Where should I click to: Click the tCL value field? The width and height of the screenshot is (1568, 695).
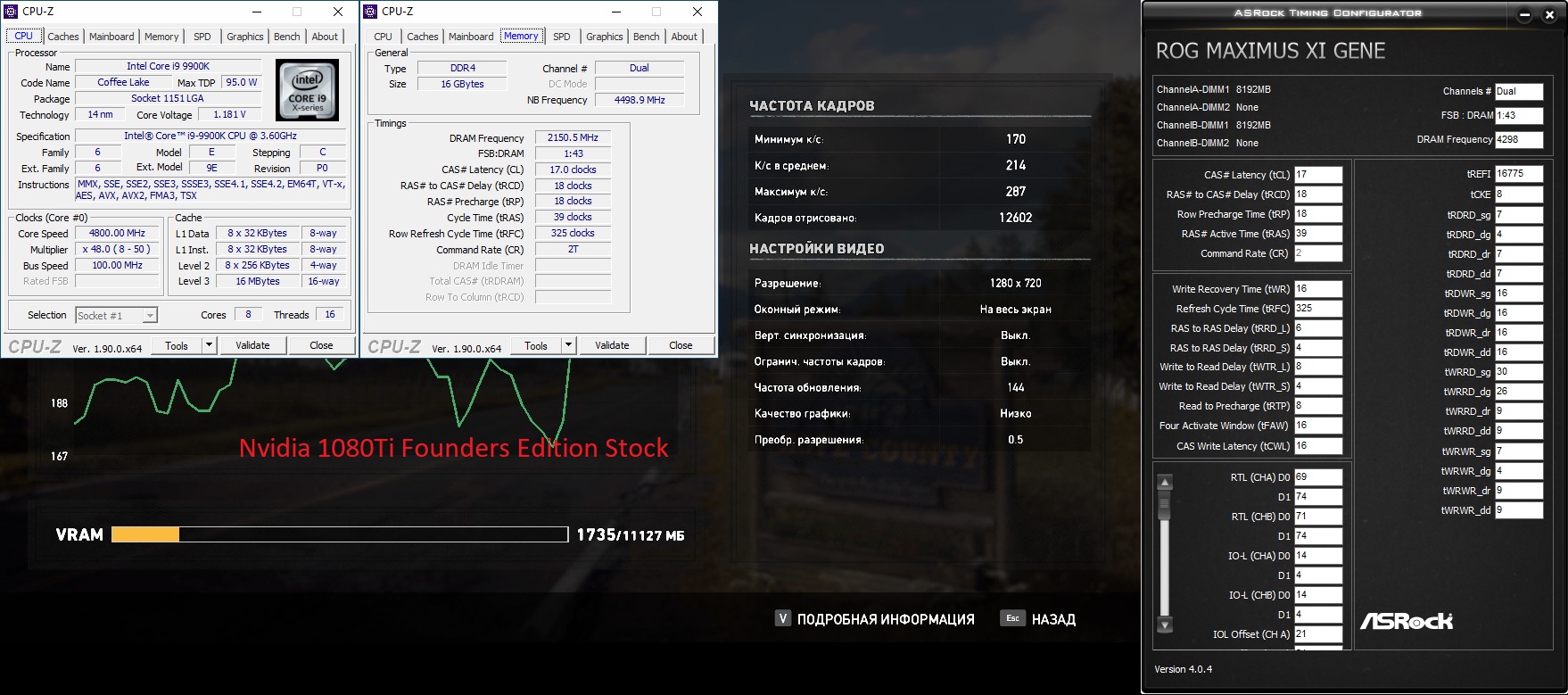pyautogui.click(x=1318, y=175)
